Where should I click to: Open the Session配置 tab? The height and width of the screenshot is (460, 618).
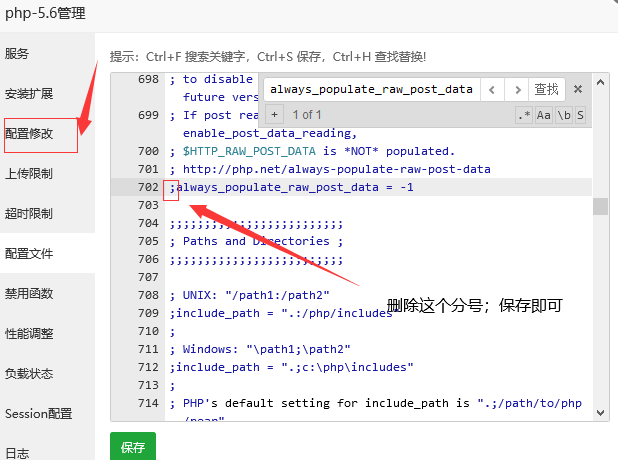[x=38, y=414]
